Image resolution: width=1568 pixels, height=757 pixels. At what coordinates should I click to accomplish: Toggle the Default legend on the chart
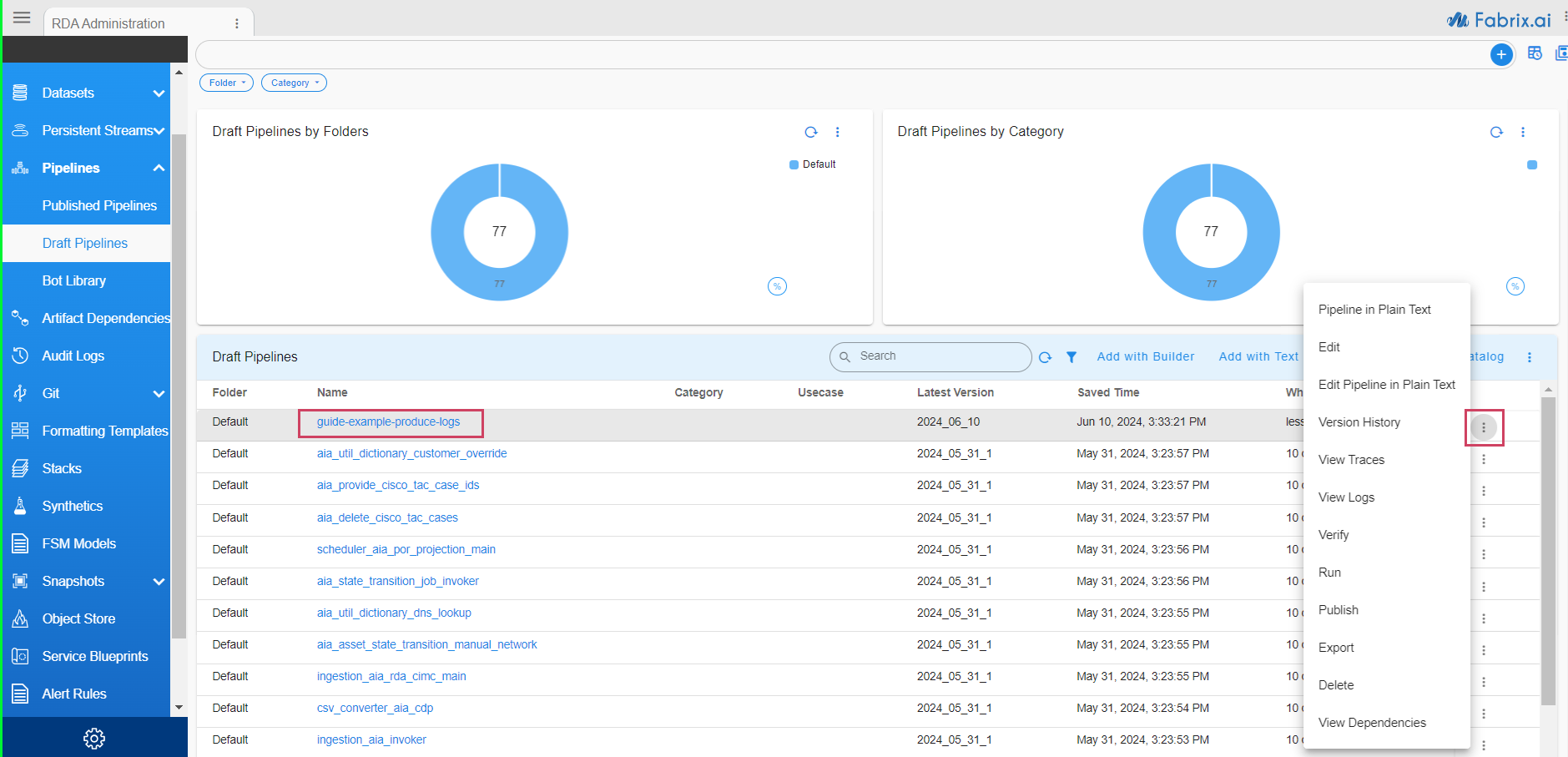814,164
